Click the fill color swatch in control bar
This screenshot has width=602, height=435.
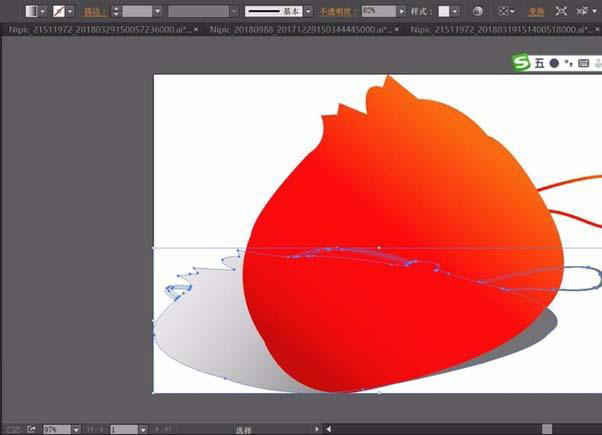click(32, 10)
